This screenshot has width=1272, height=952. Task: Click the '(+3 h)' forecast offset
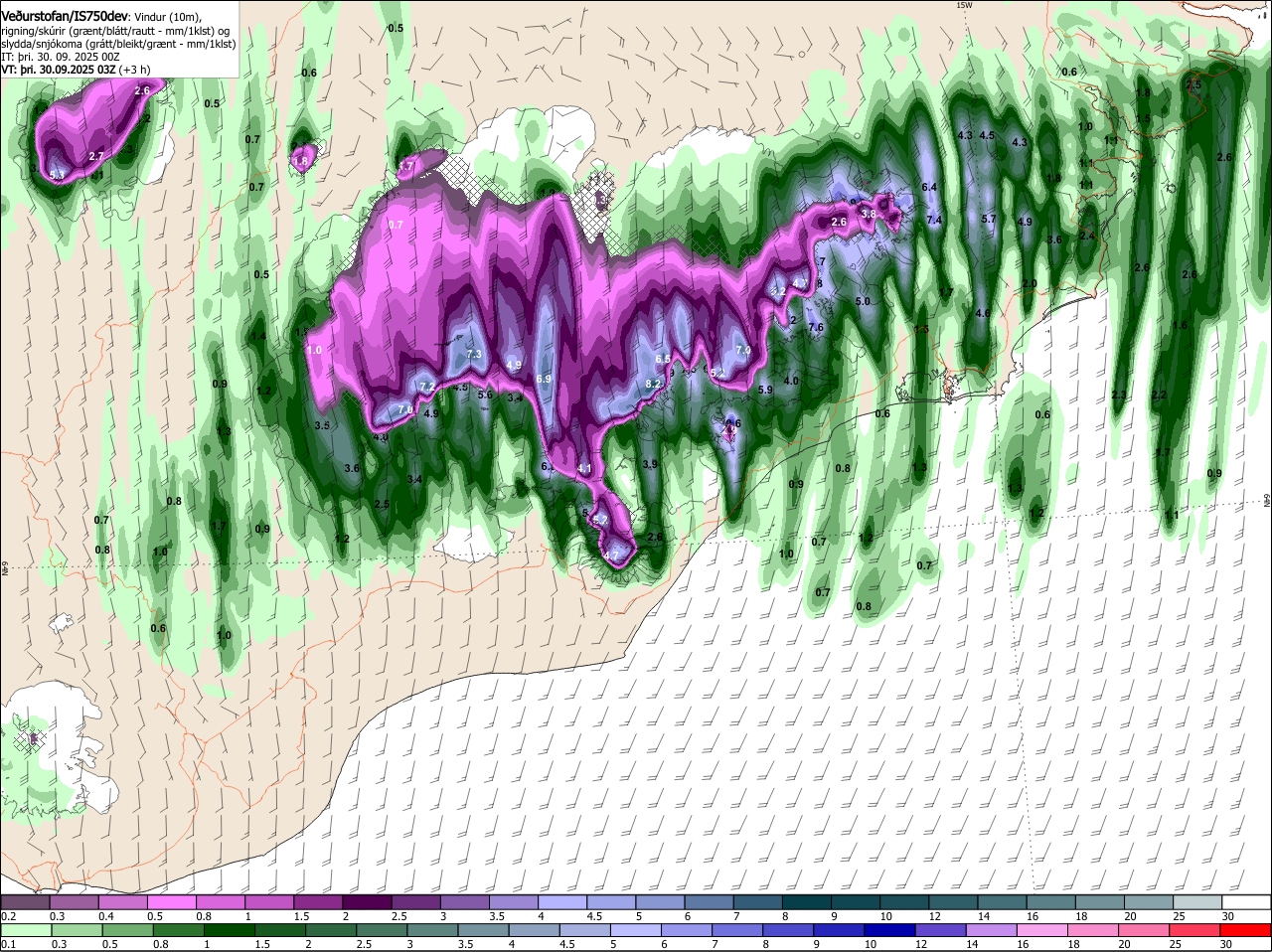coord(133,70)
